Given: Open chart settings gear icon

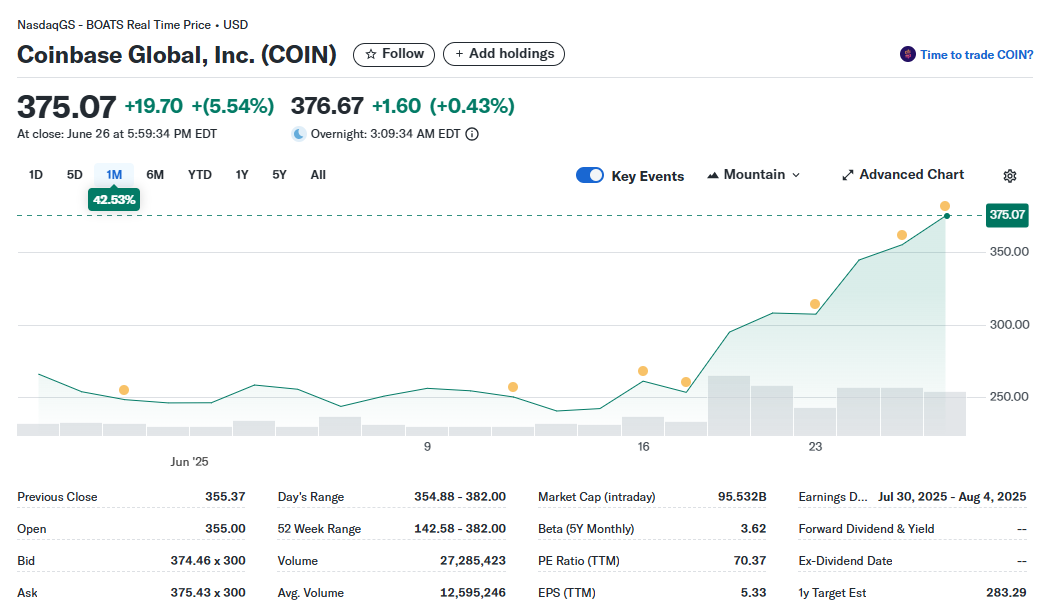Looking at the screenshot, I should click(x=1010, y=176).
